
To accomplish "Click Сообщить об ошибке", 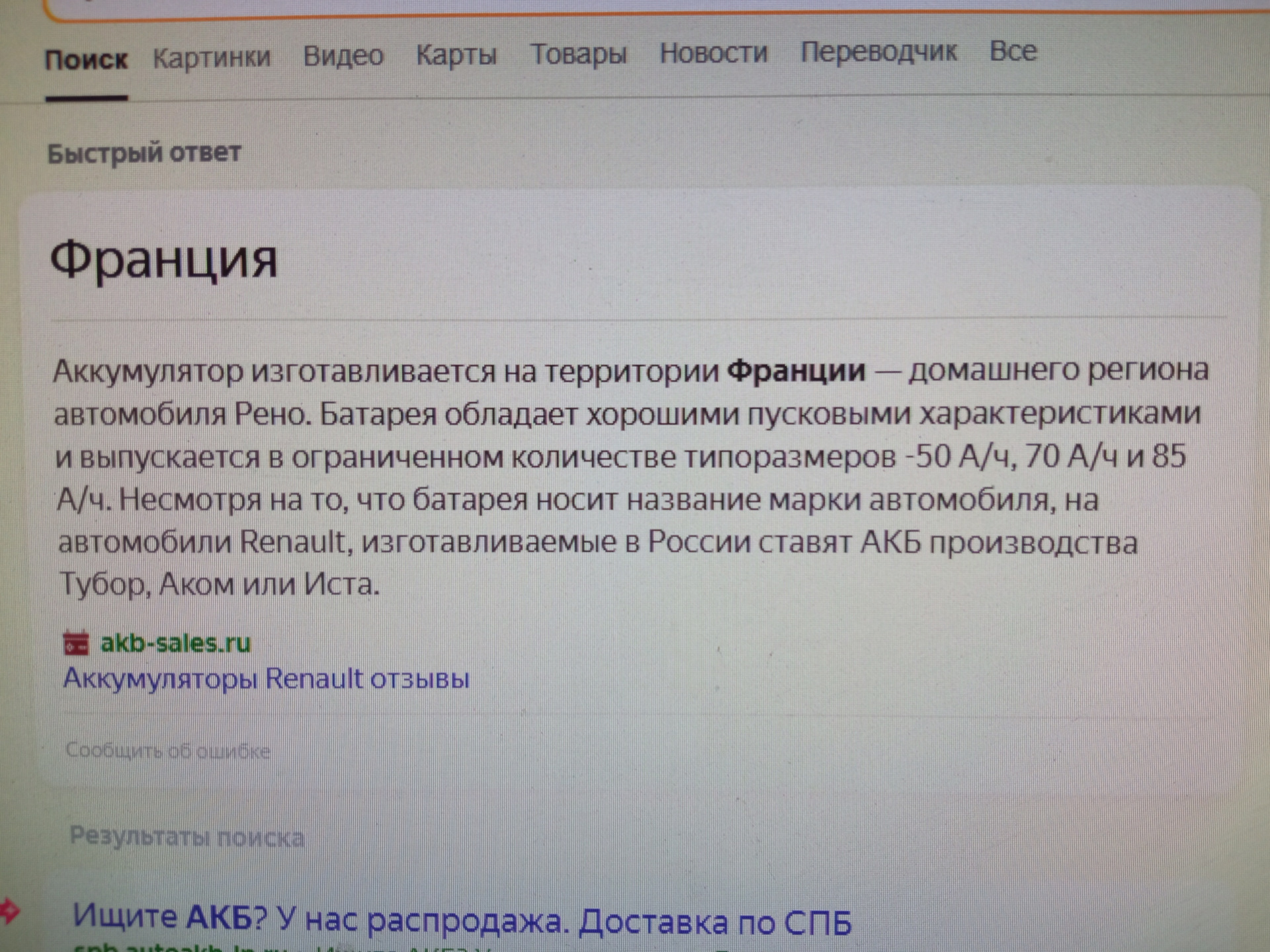I will (168, 751).
